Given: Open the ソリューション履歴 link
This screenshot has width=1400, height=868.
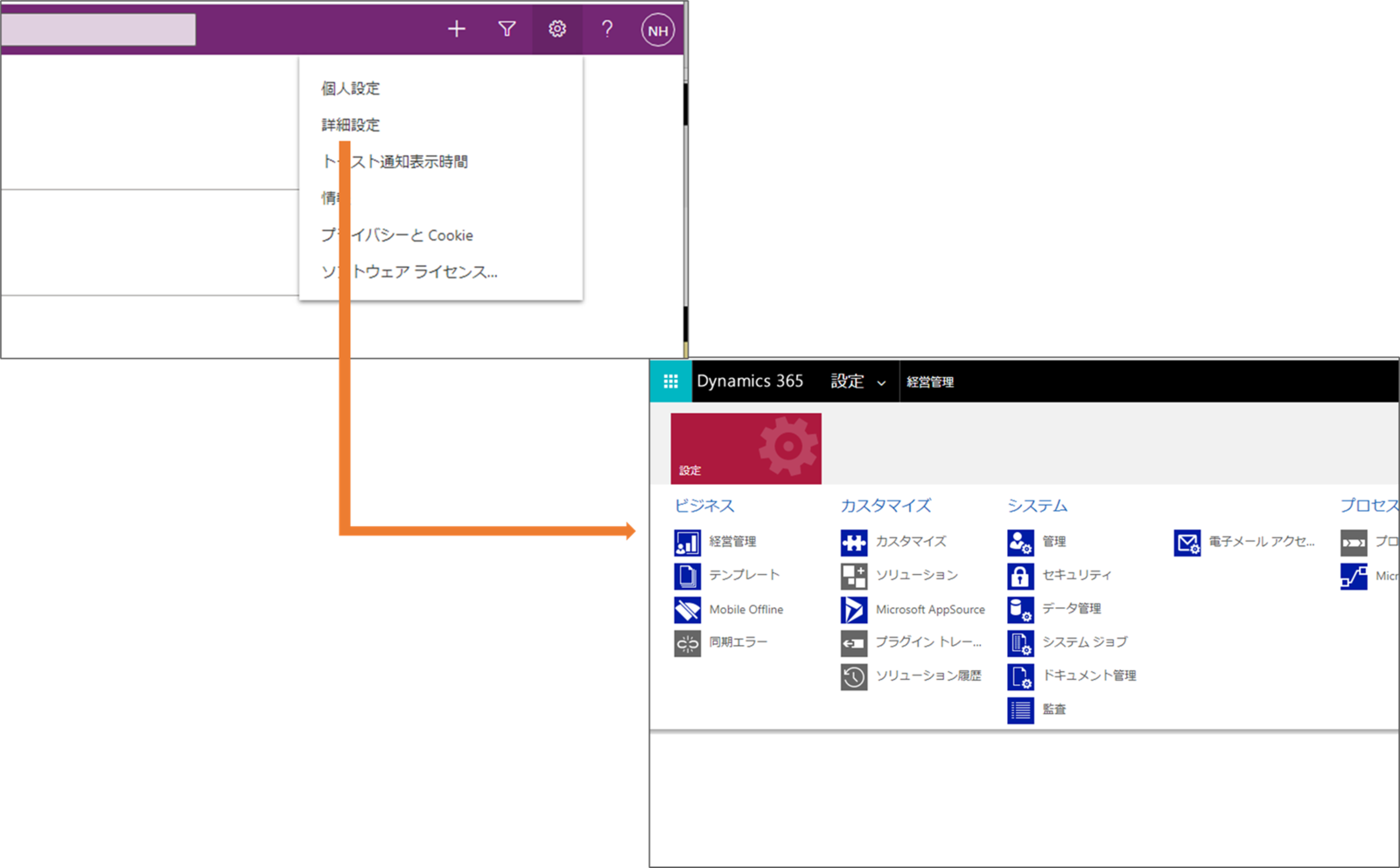Looking at the screenshot, I should pos(928,675).
